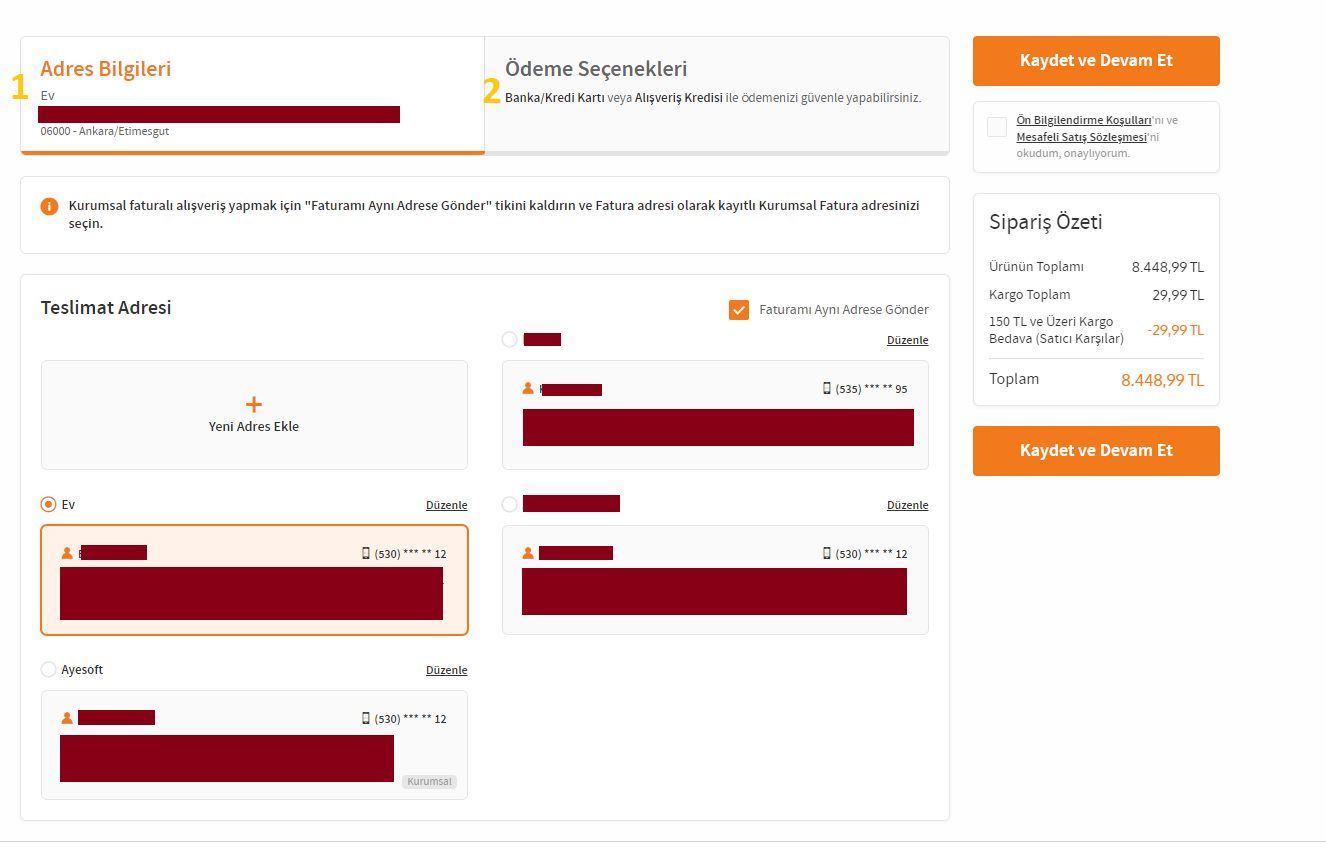Click the 06000 - Ankara/Etimesgut text
The height and width of the screenshot is (868, 1326).
click(x=105, y=131)
